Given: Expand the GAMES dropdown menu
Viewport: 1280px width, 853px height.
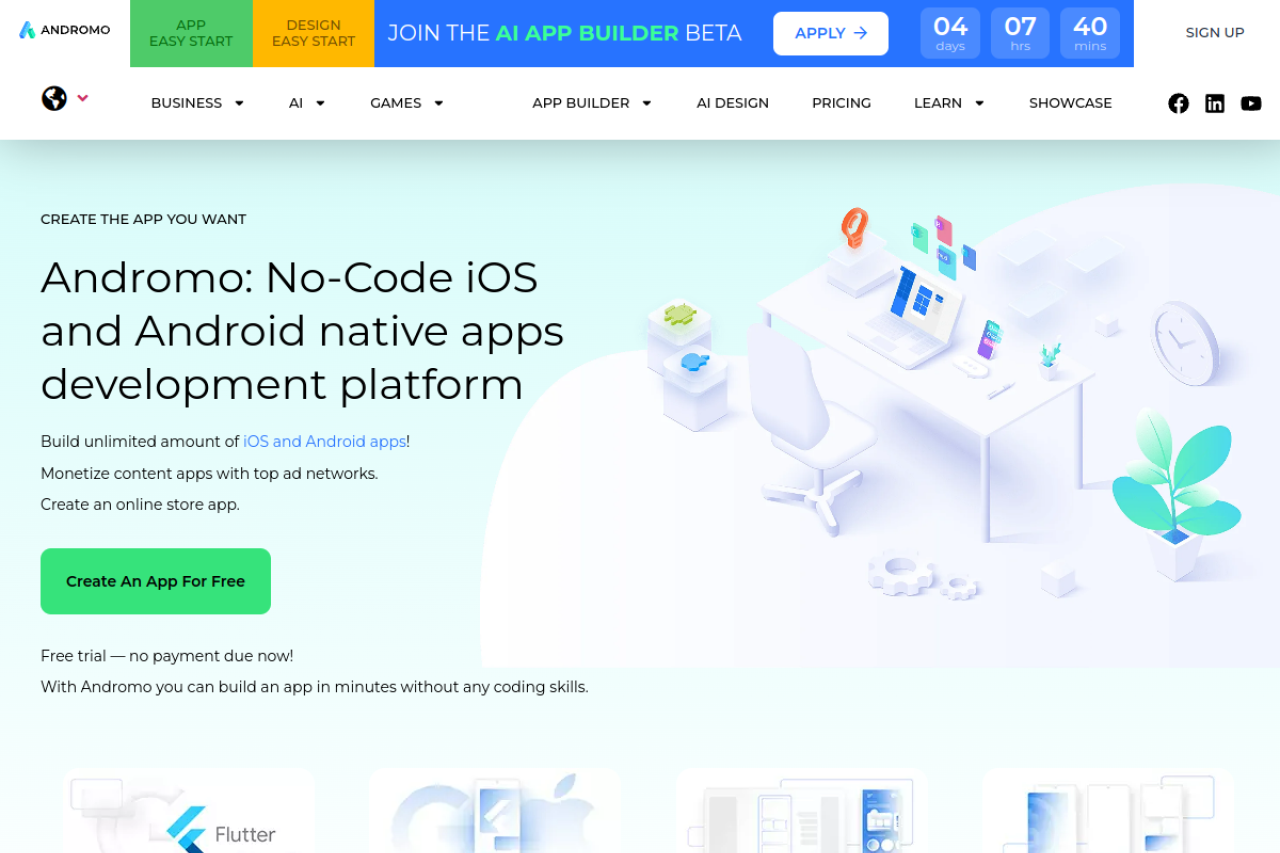Looking at the screenshot, I should coord(406,103).
